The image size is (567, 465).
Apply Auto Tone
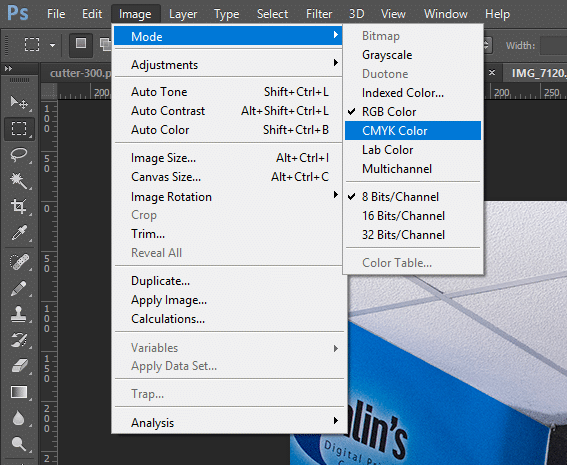[x=228, y=92]
